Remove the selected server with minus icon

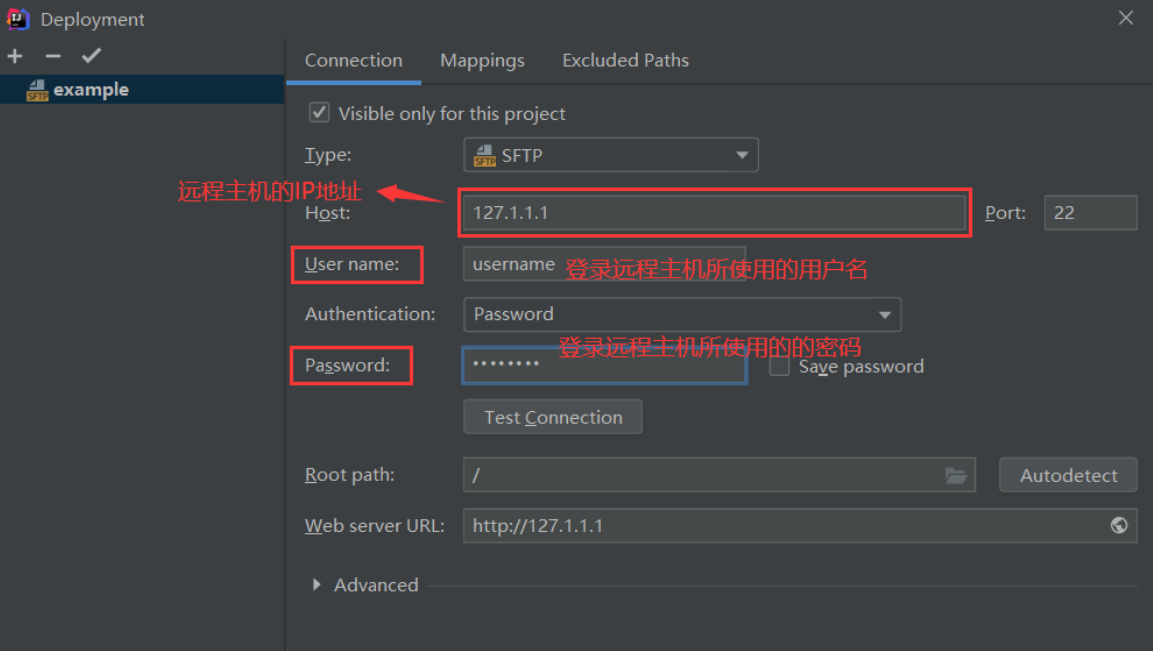(53, 56)
